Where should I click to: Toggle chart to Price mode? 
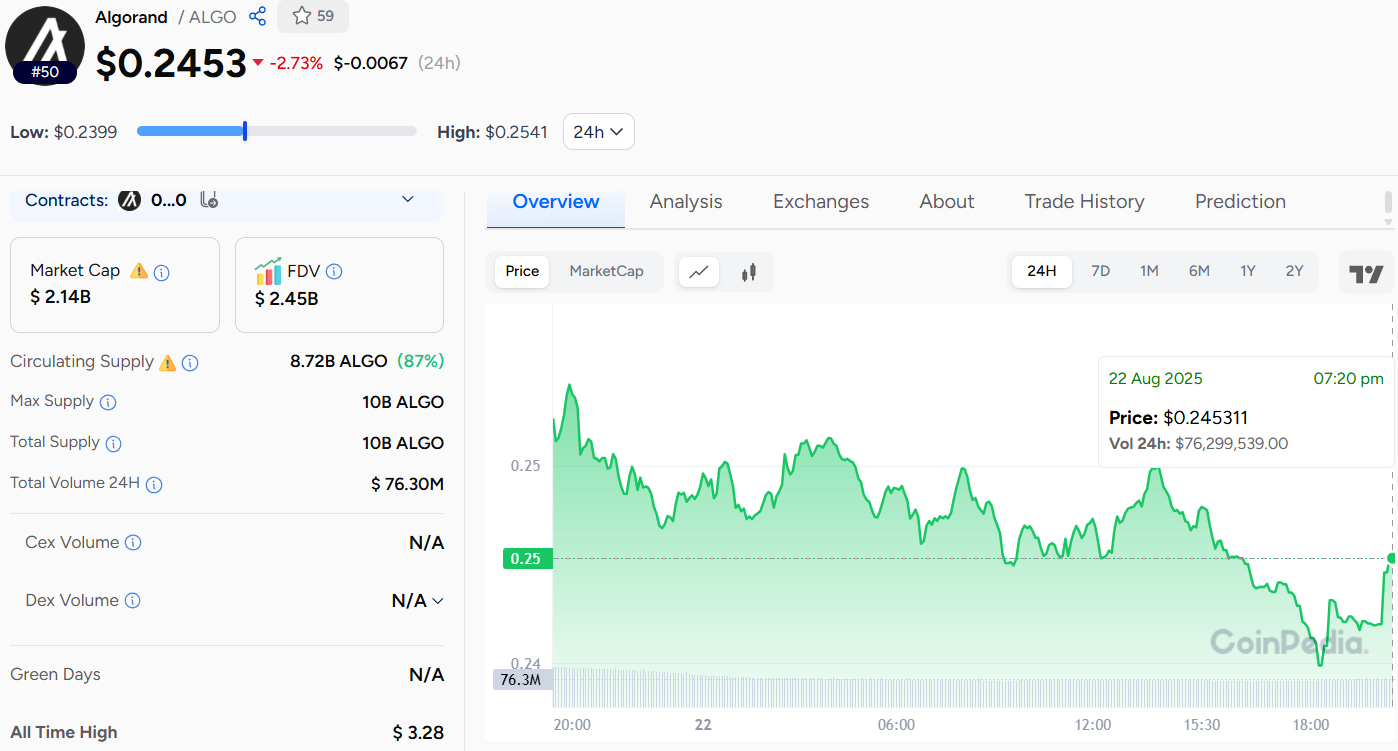click(x=522, y=271)
